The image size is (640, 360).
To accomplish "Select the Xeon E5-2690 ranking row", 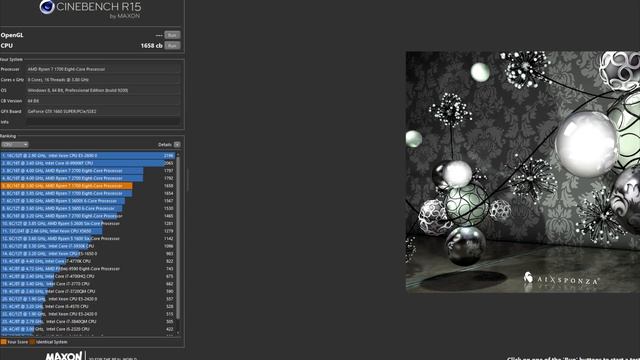I will (x=88, y=156).
